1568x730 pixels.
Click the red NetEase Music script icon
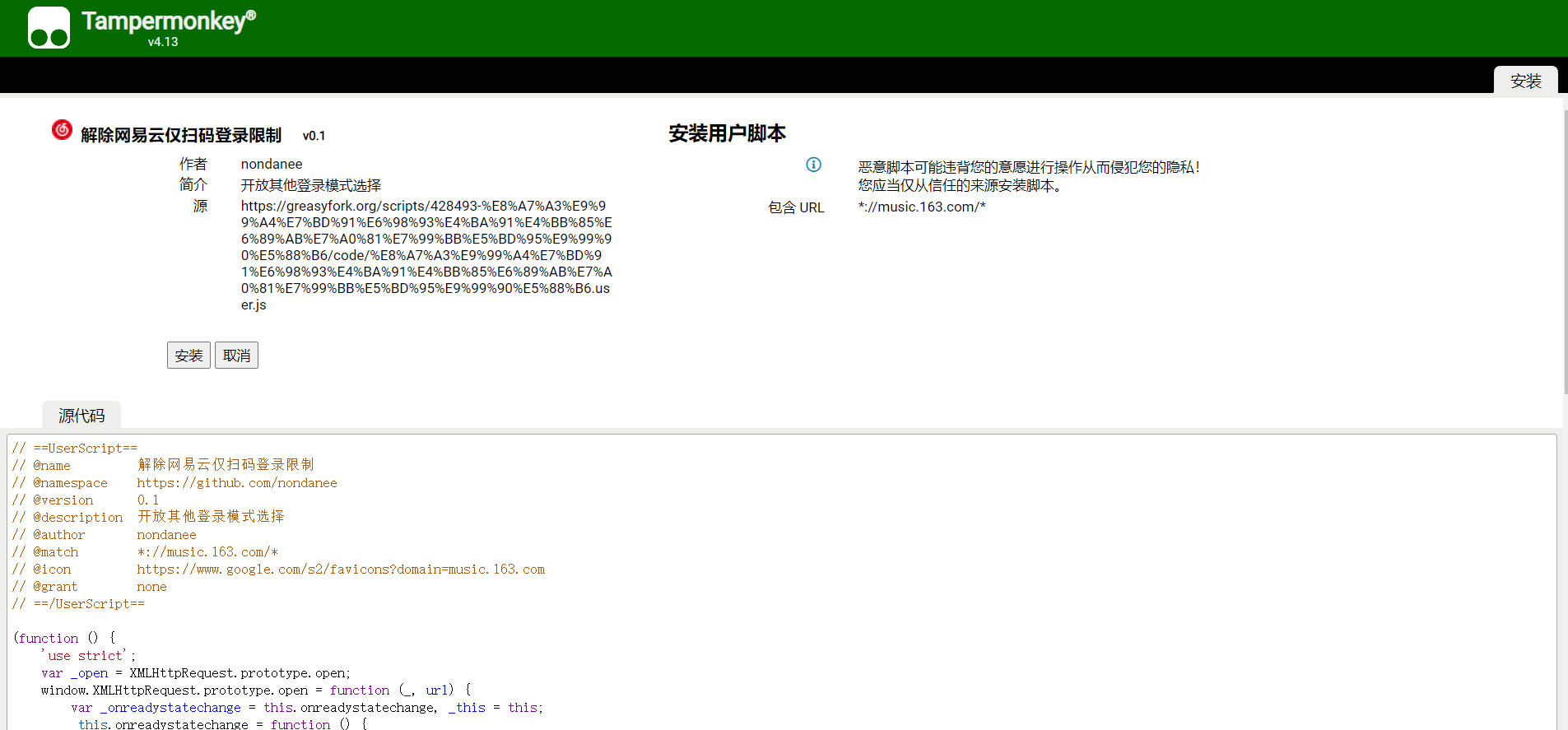coord(62,130)
